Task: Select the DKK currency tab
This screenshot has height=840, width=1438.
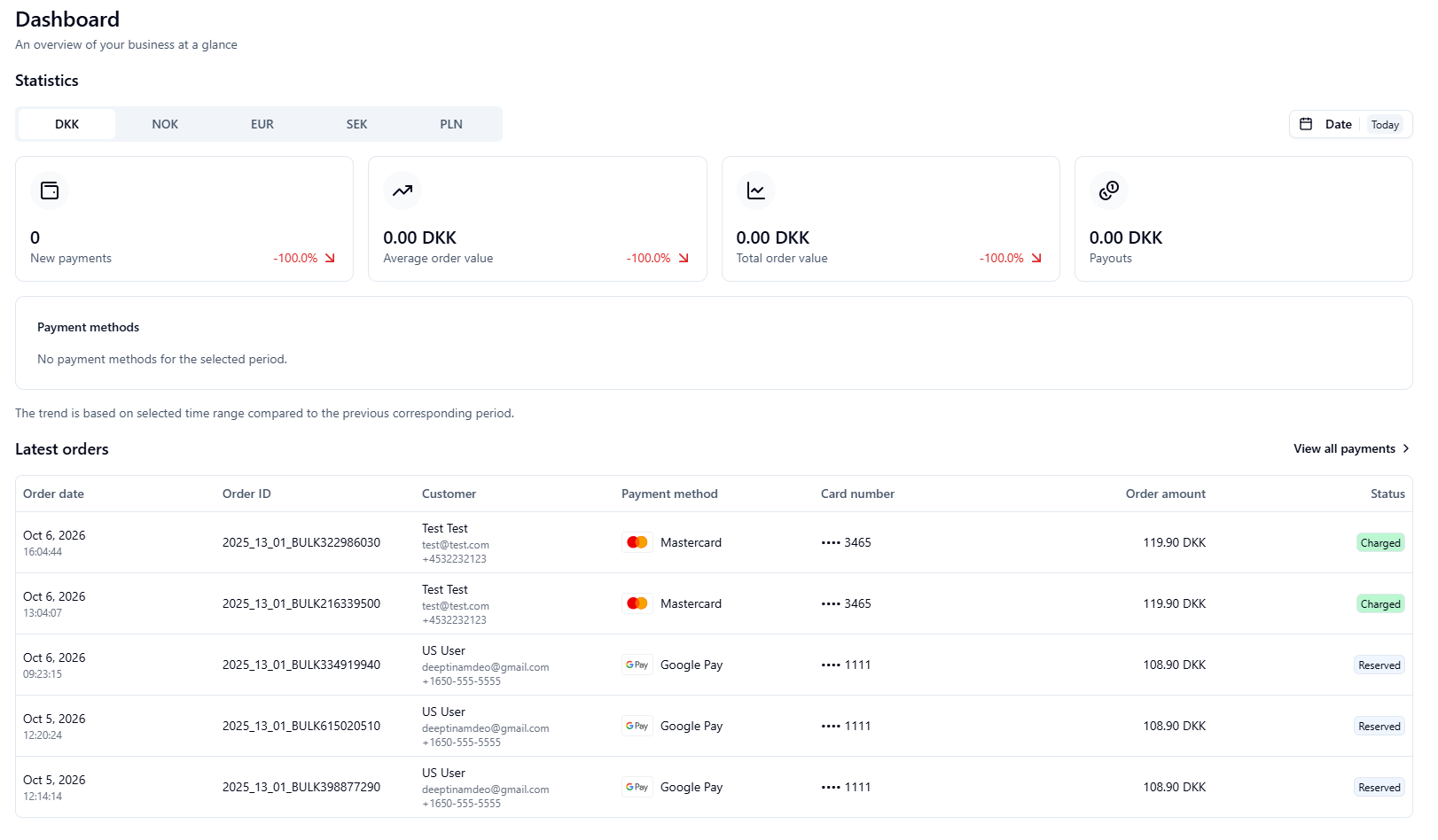Action: coord(67,124)
